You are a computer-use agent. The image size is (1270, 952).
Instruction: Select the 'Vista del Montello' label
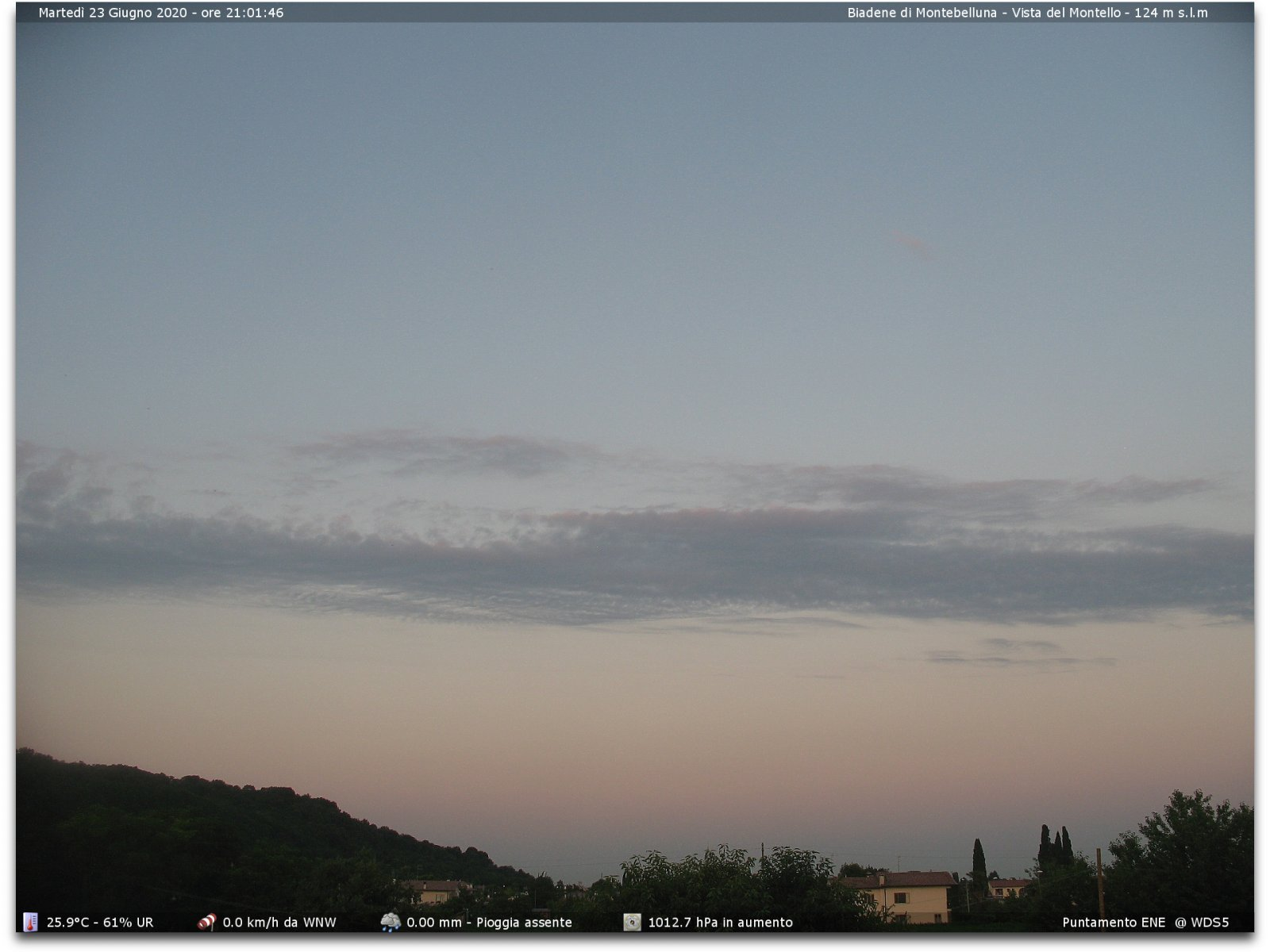point(1066,13)
